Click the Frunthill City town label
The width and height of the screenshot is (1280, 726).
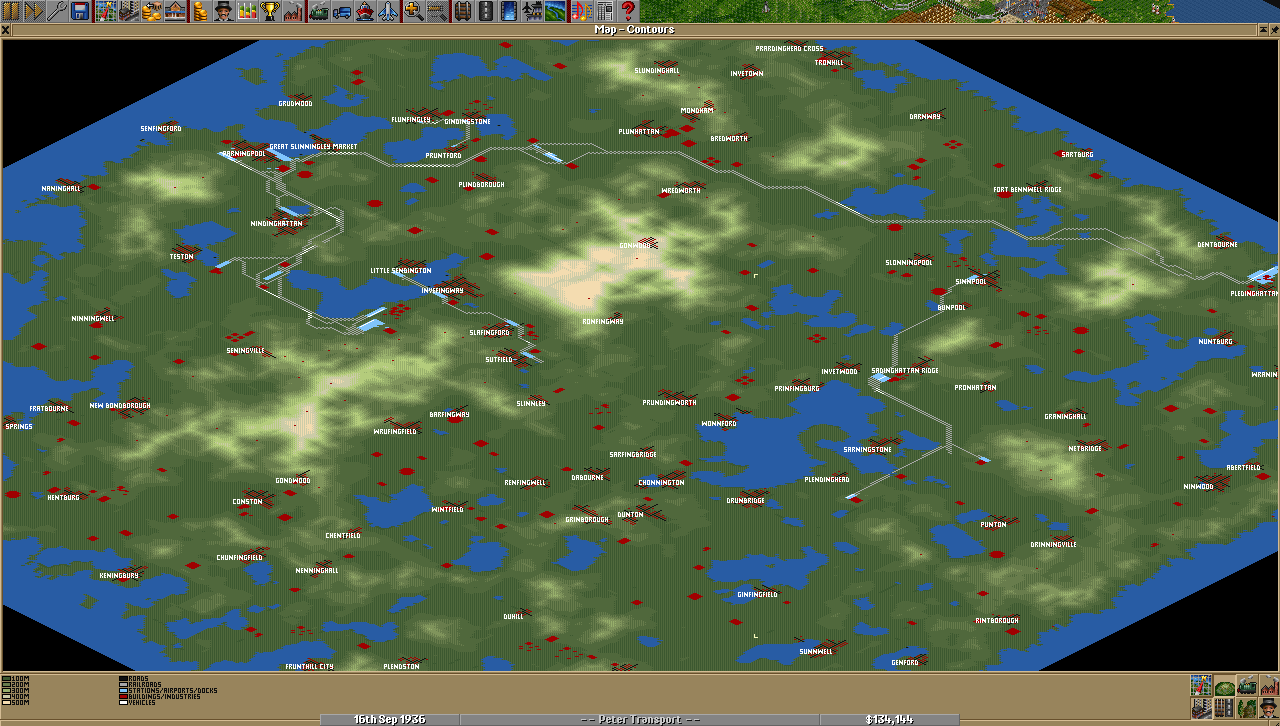[309, 666]
